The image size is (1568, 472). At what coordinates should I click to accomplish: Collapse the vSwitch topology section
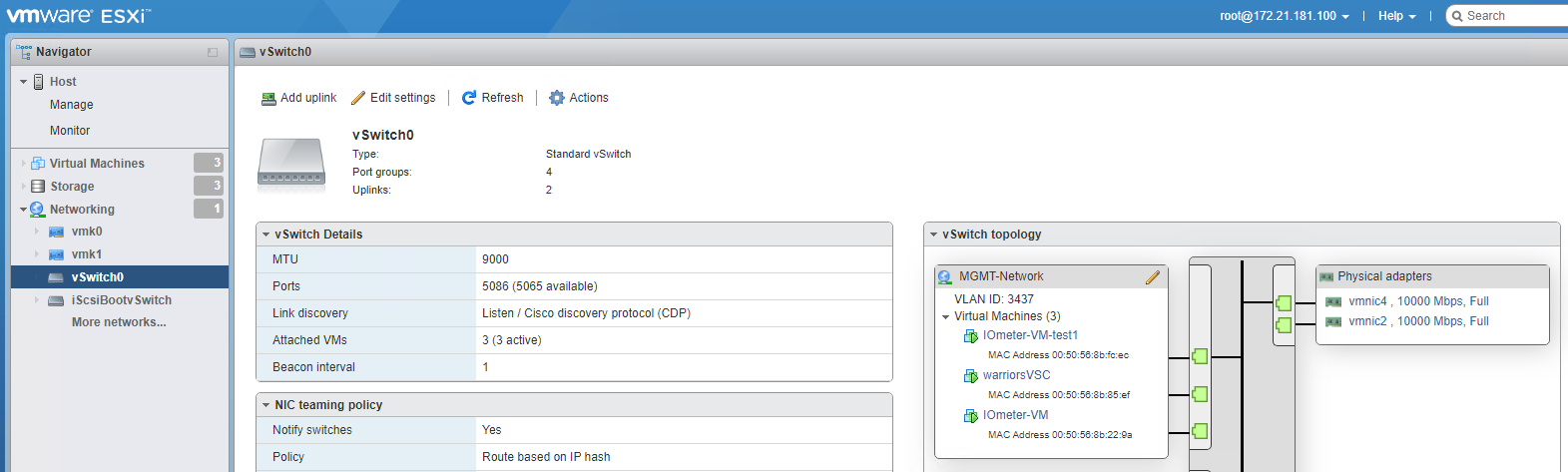pos(933,235)
